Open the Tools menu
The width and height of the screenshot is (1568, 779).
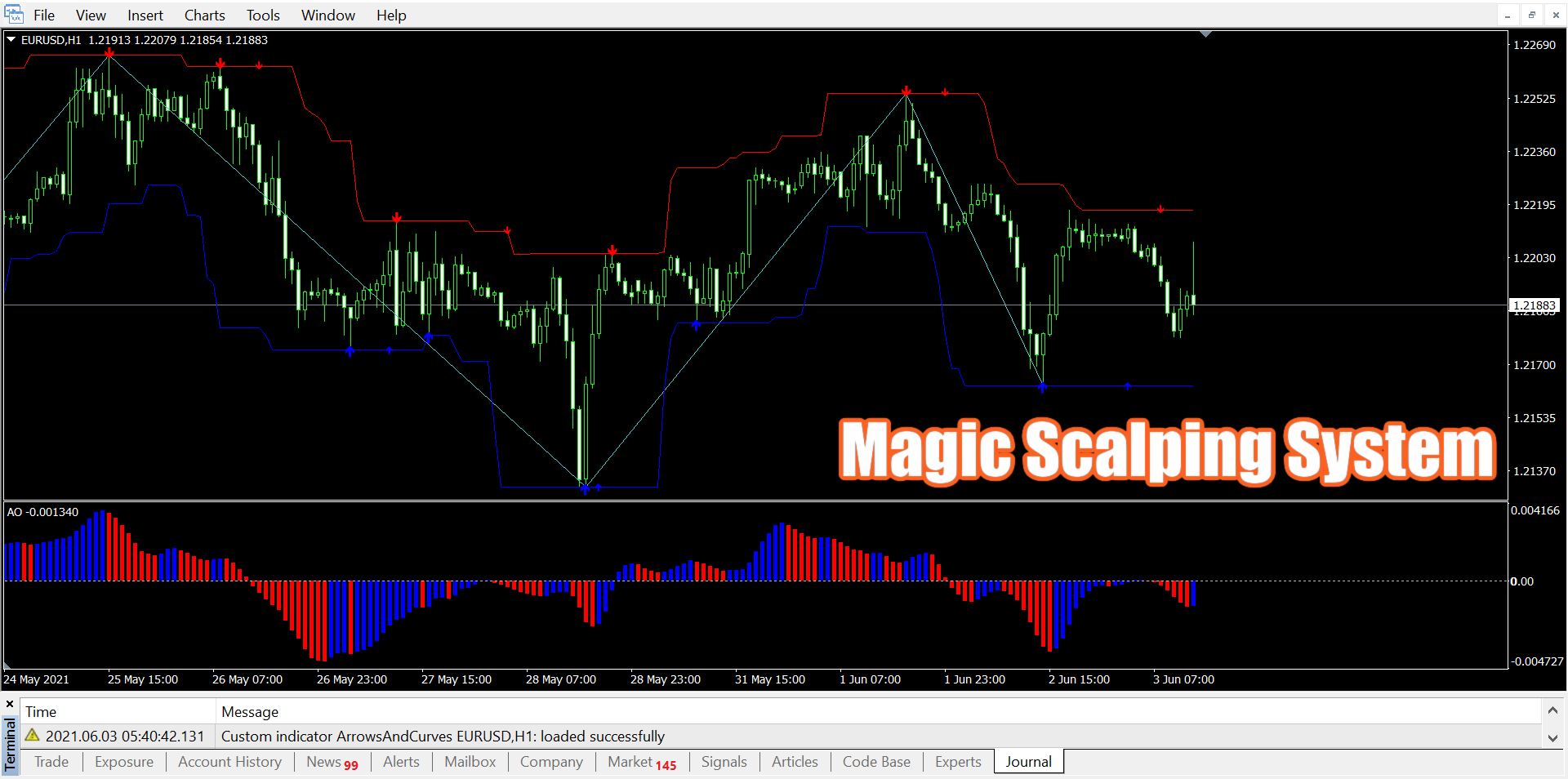pos(263,16)
